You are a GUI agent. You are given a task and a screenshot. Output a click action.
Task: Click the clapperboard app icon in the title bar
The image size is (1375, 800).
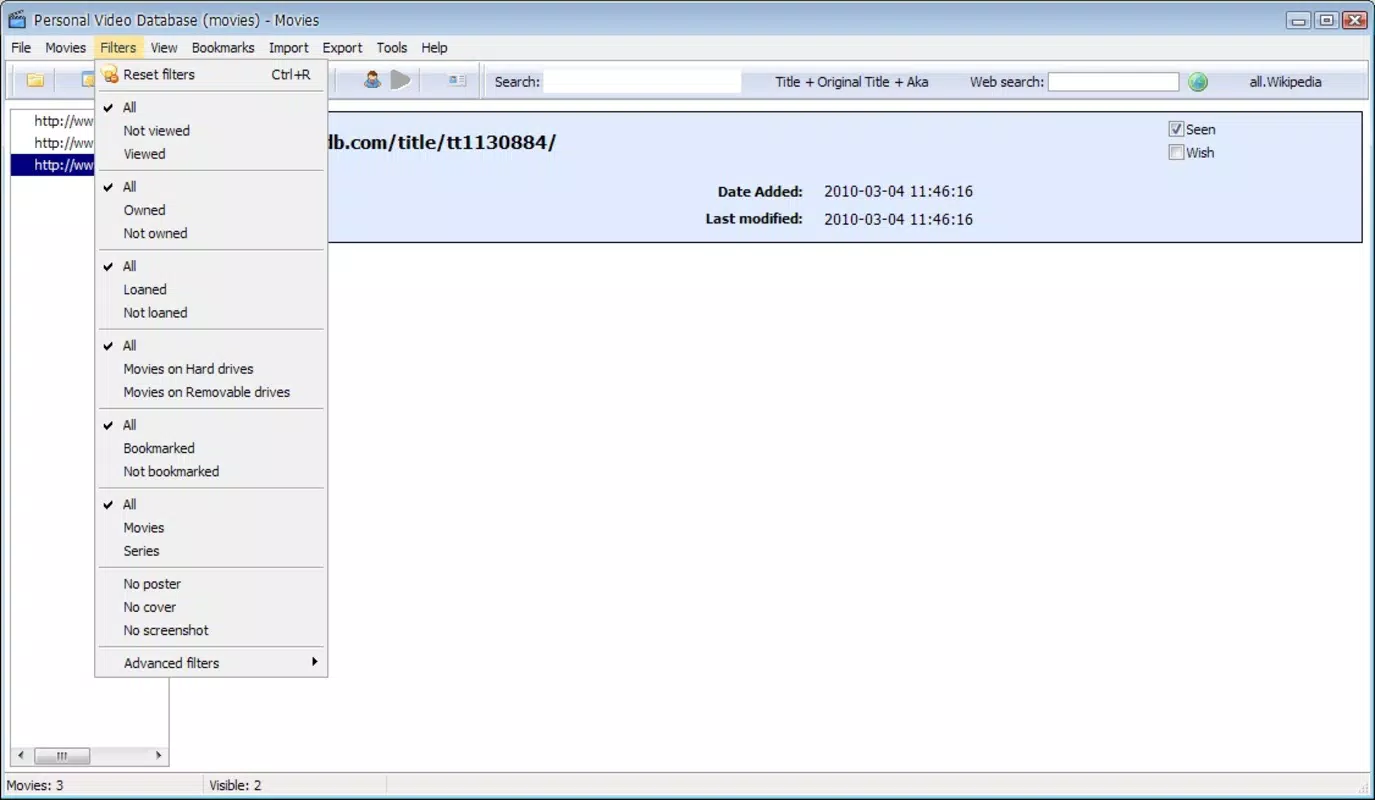[16, 19]
